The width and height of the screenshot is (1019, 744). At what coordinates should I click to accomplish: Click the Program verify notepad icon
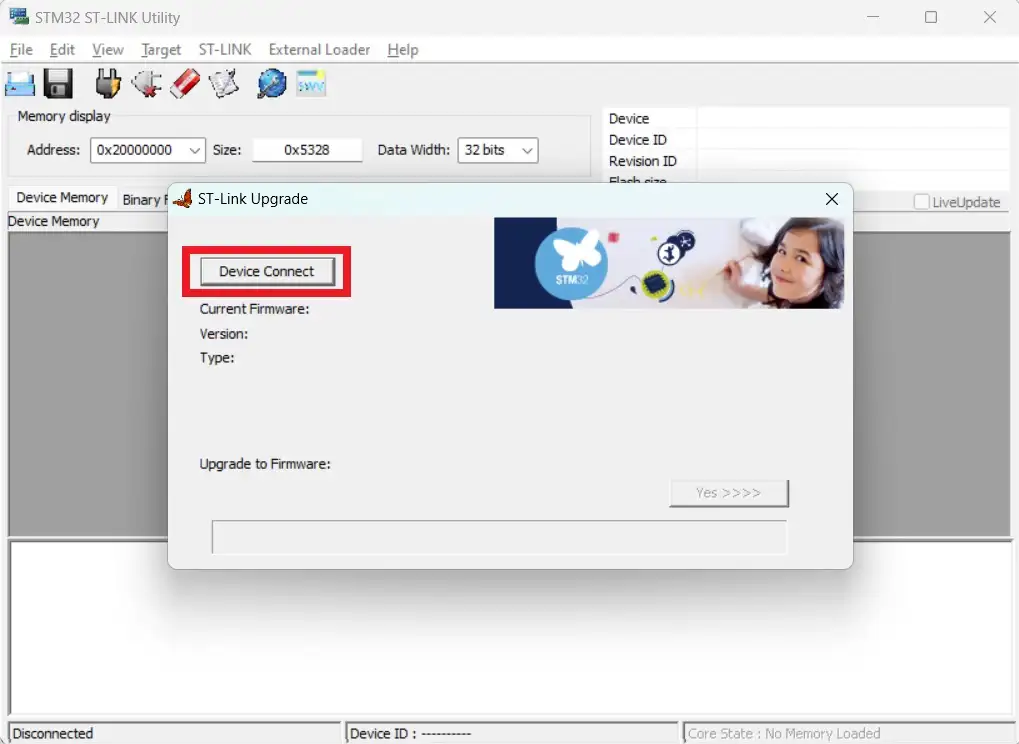(224, 84)
